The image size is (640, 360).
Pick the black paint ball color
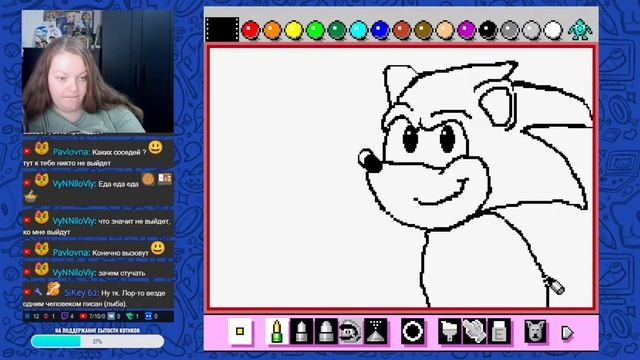[488, 30]
